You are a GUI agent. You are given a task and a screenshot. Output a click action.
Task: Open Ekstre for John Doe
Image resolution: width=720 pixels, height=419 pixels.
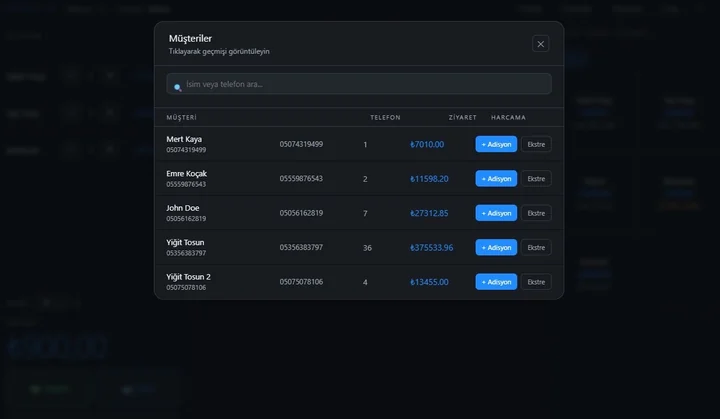tap(536, 213)
